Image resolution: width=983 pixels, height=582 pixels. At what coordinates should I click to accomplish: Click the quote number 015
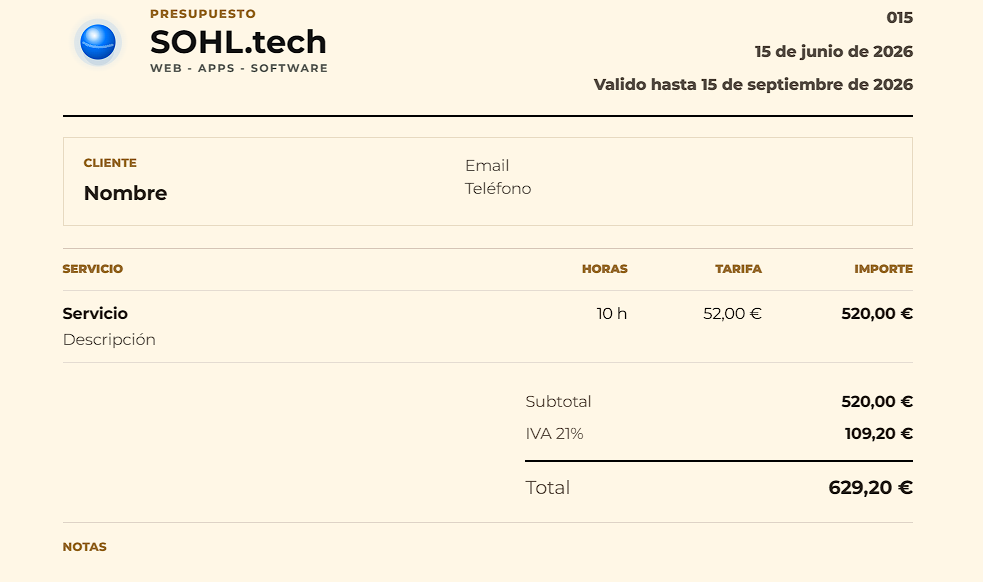tap(900, 18)
